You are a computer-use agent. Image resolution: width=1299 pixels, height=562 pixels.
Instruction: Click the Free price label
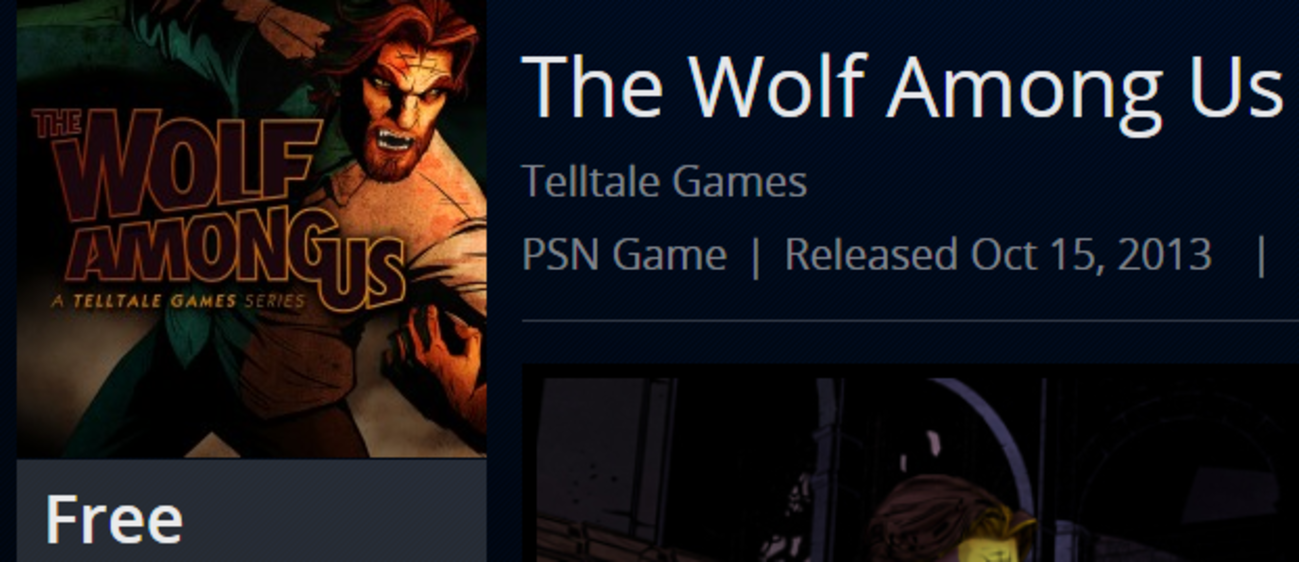(113, 519)
